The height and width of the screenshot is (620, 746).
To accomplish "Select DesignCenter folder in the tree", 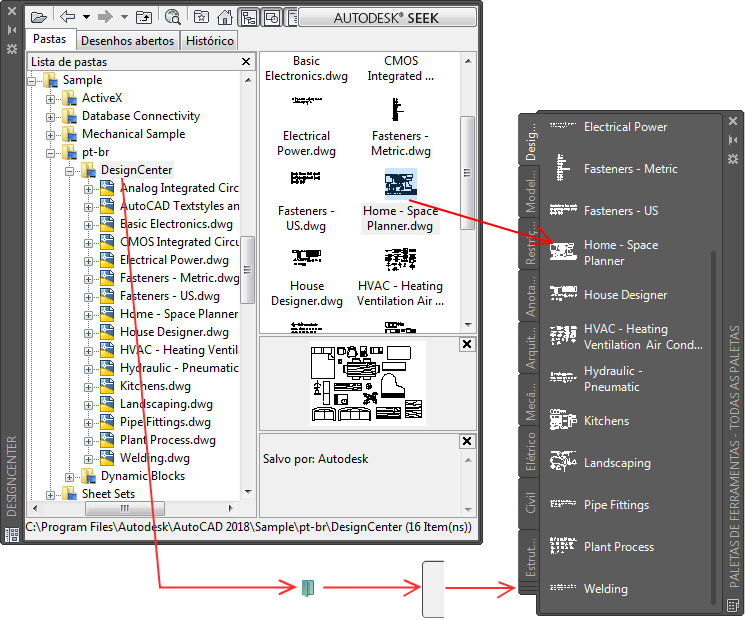I will coord(137,170).
